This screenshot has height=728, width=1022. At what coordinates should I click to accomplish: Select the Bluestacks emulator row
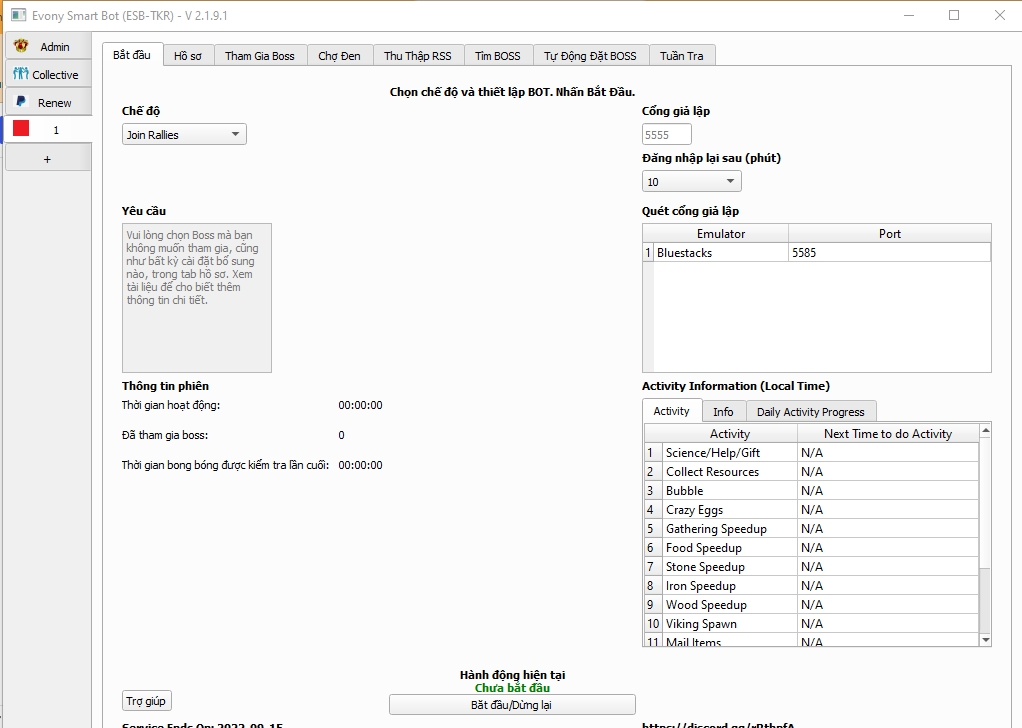coord(720,253)
